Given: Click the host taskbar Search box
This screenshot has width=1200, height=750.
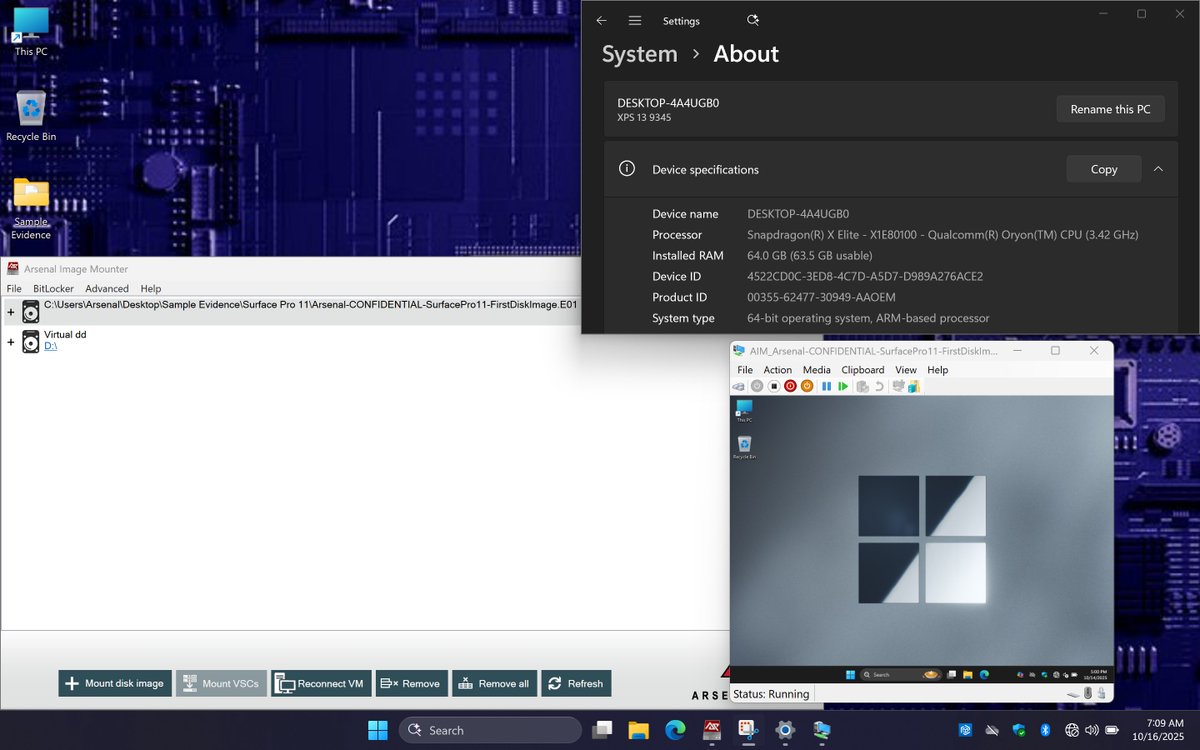Looking at the screenshot, I should [x=489, y=730].
